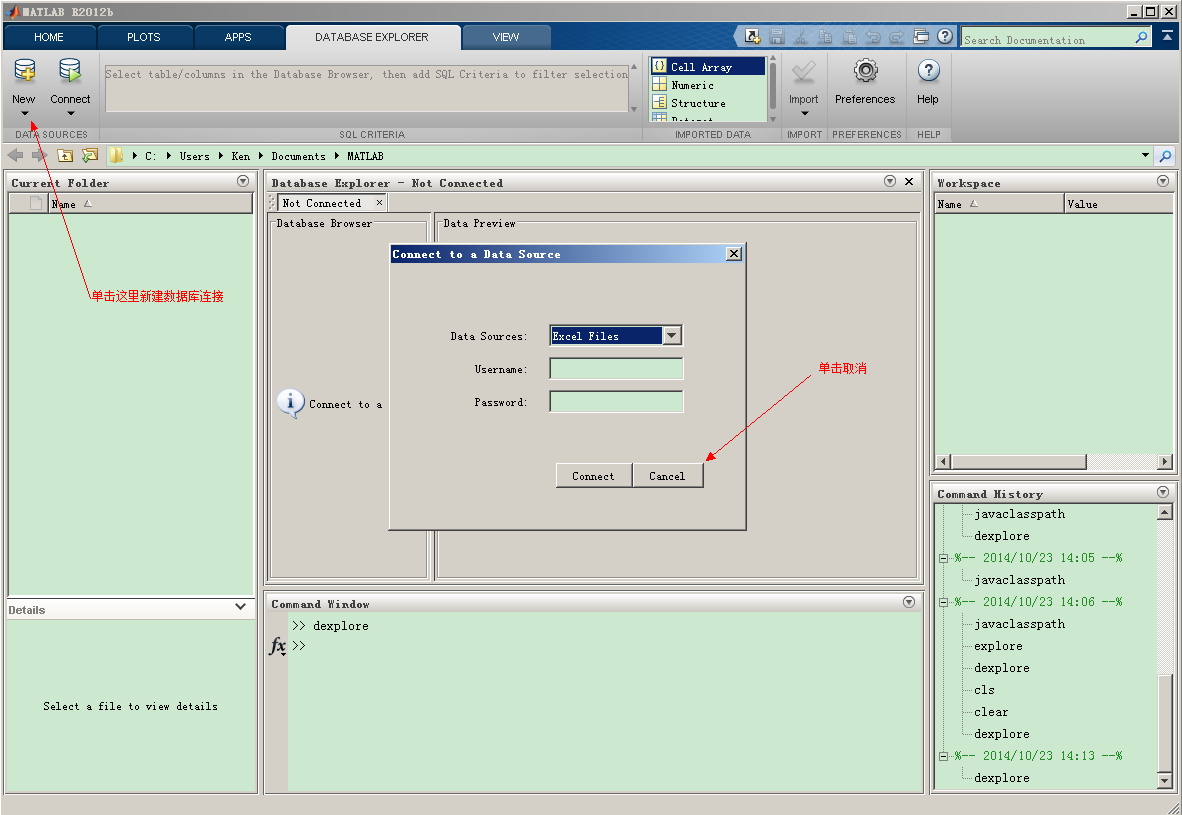Viewport: 1182px width, 815px height.
Task: Open the Data Sources dropdown list
Action: click(672, 335)
